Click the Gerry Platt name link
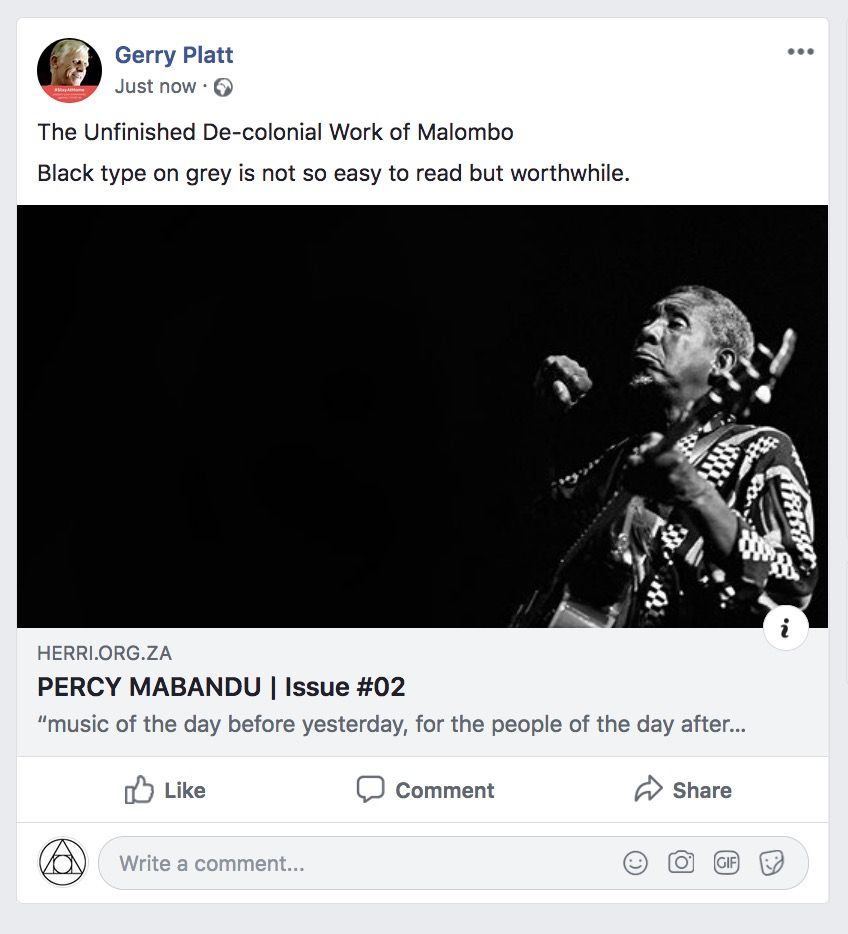Screen dimensions: 848x934 (x=174, y=55)
